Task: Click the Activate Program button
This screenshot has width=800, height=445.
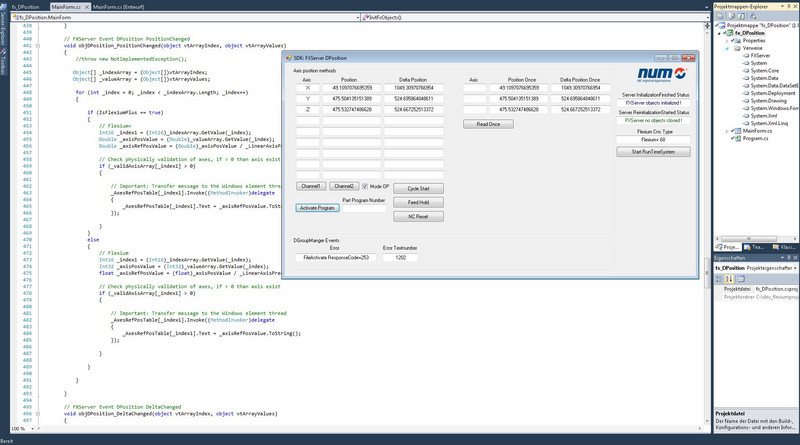Action: 317,208
